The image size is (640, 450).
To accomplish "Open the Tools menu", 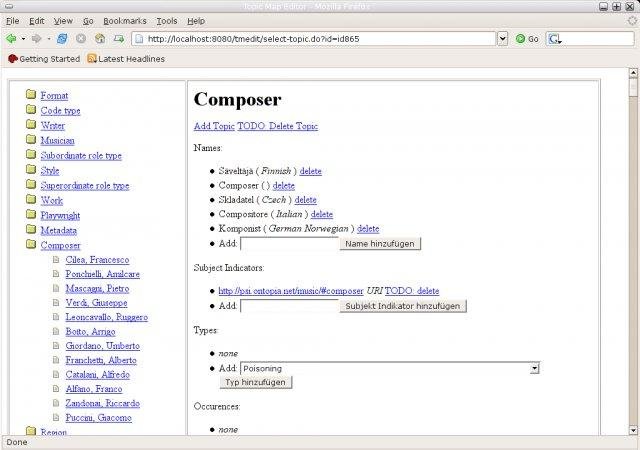I will [166, 20].
